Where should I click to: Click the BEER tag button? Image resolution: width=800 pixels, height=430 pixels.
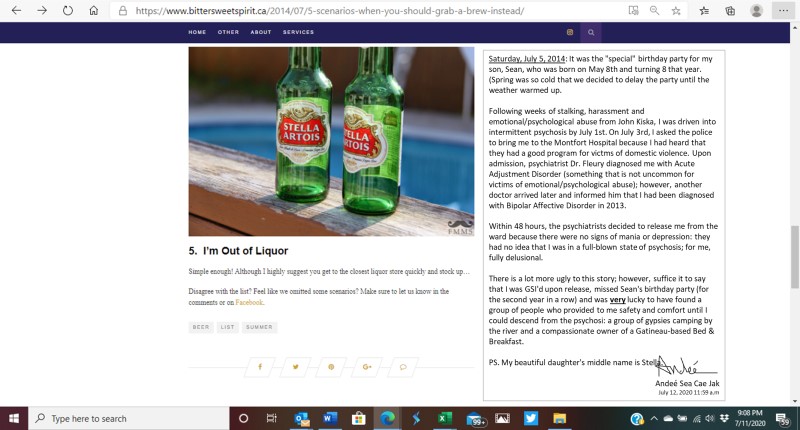[x=201, y=327]
